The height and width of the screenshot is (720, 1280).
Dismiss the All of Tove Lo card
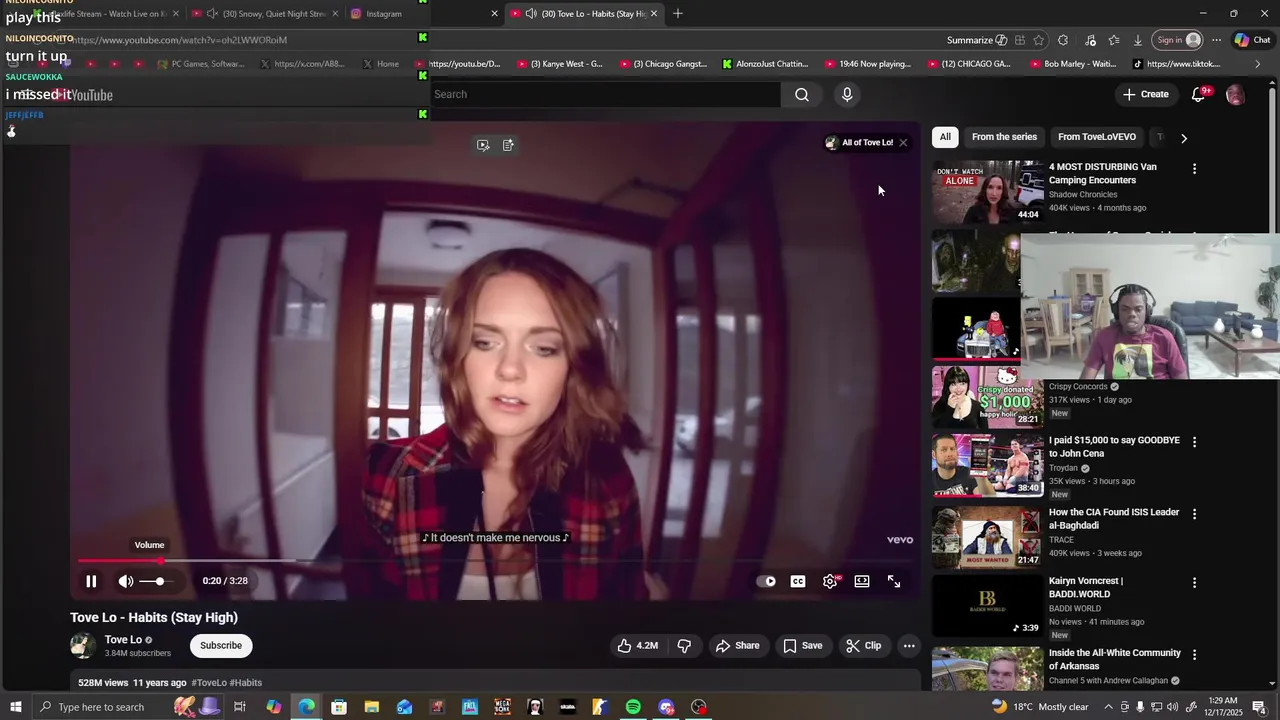point(903,143)
